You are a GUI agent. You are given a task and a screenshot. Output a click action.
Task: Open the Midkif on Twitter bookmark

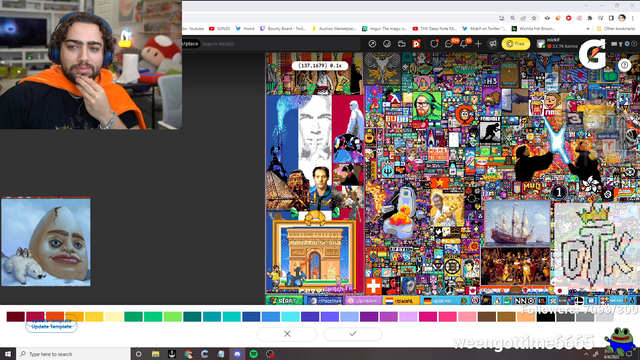484,29
